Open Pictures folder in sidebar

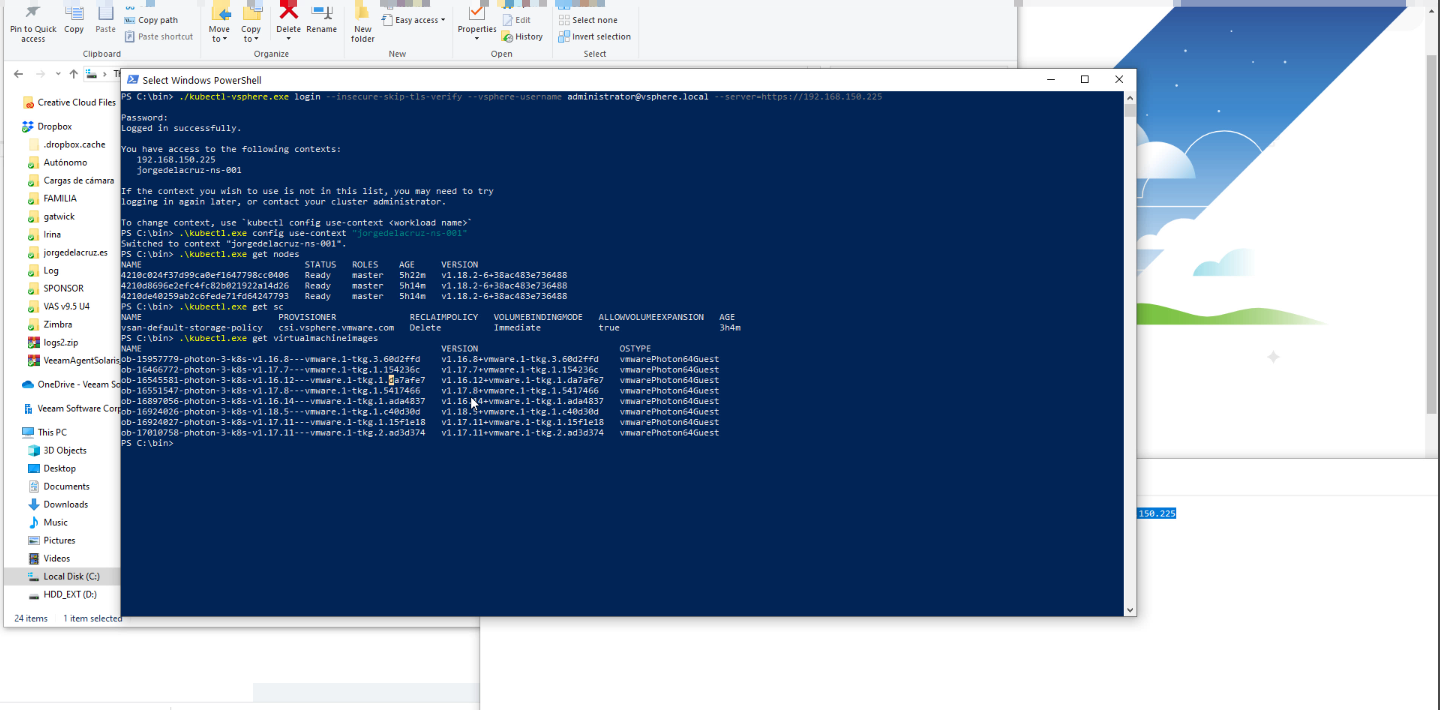(51, 540)
